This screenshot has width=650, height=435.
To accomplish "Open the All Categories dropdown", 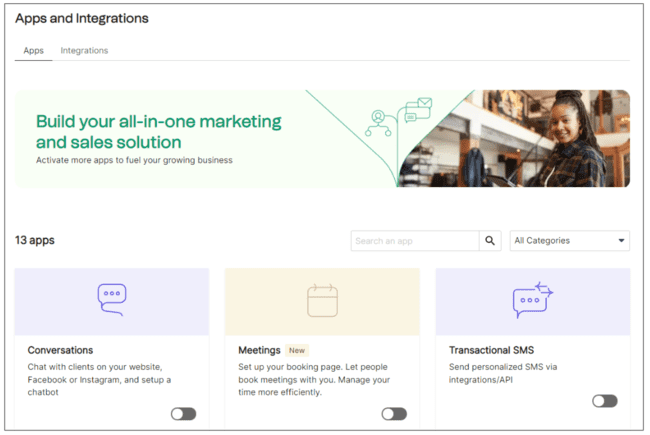I will coord(569,241).
